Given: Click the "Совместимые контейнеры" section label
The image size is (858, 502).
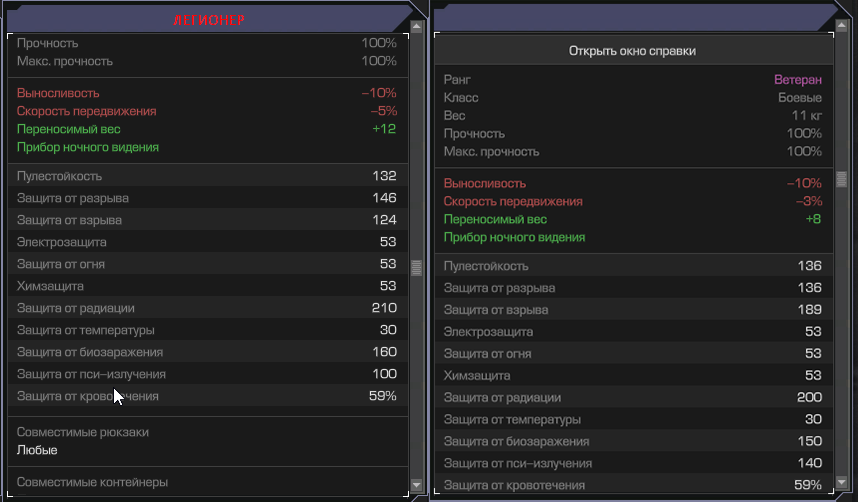Looking at the screenshot, I should click(92, 482).
